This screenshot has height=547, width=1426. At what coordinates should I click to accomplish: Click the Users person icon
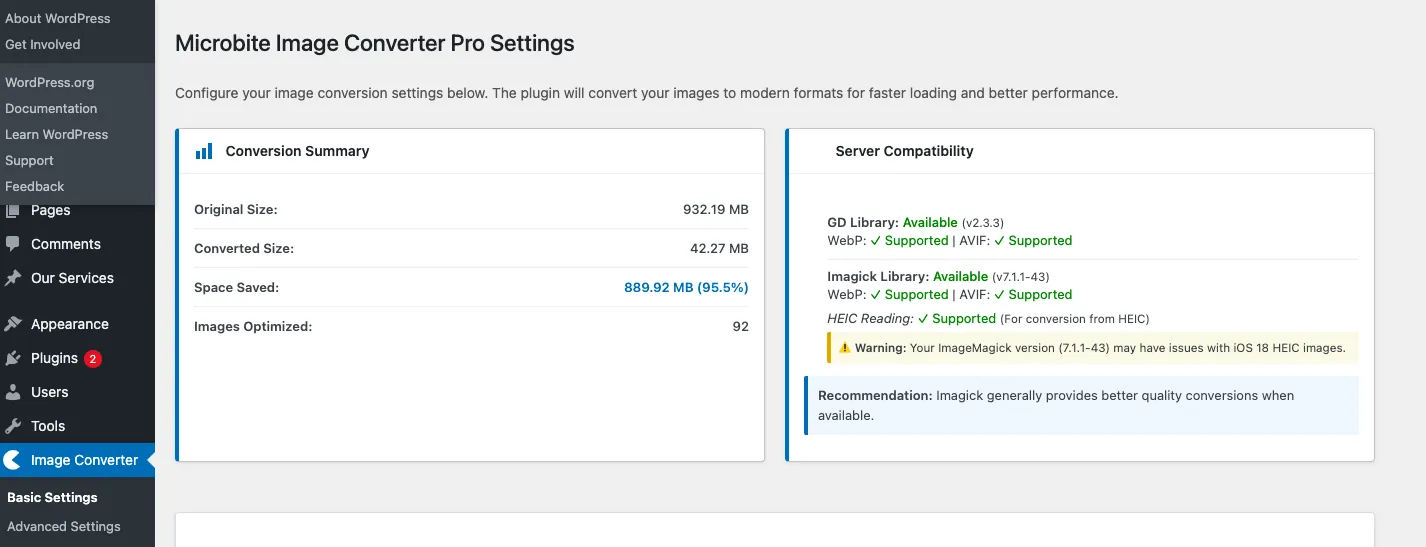coord(13,392)
